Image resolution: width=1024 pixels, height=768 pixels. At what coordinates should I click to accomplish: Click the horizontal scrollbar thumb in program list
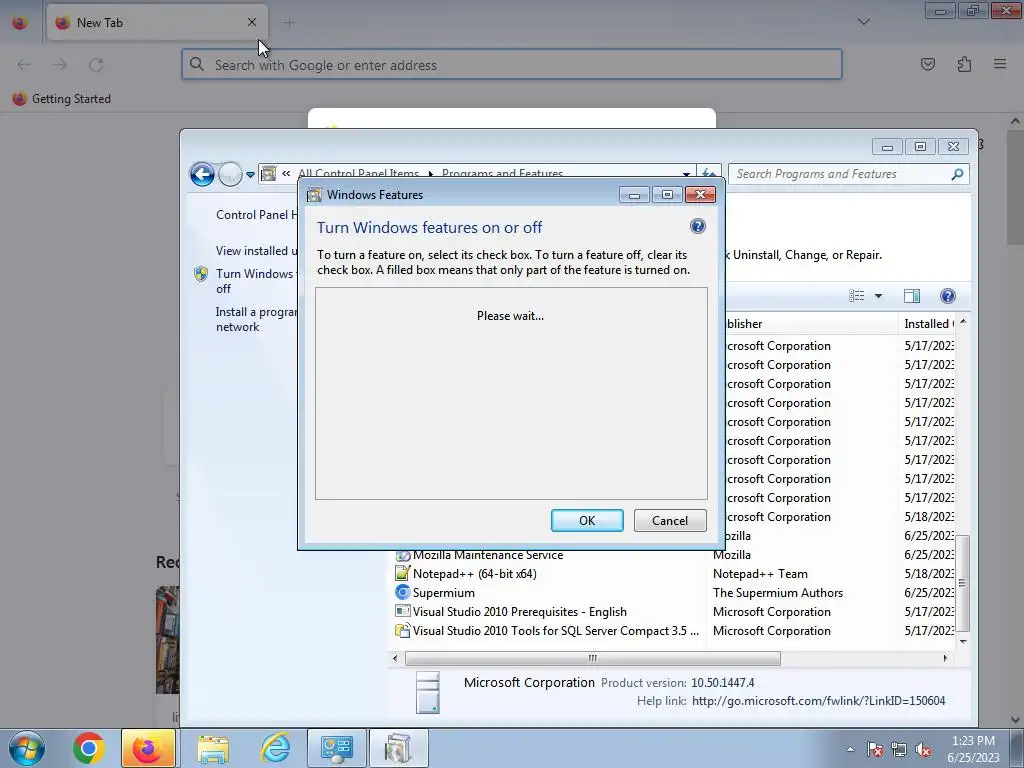[592, 658]
